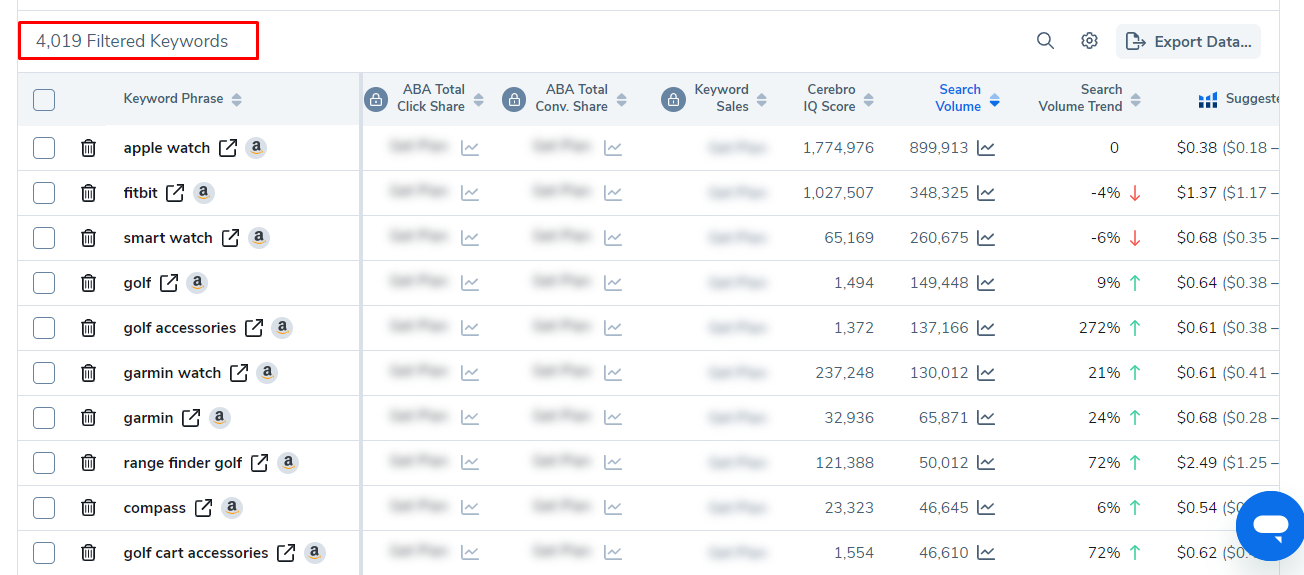
Task: Click the search magnifier icon
Action: [1045, 41]
